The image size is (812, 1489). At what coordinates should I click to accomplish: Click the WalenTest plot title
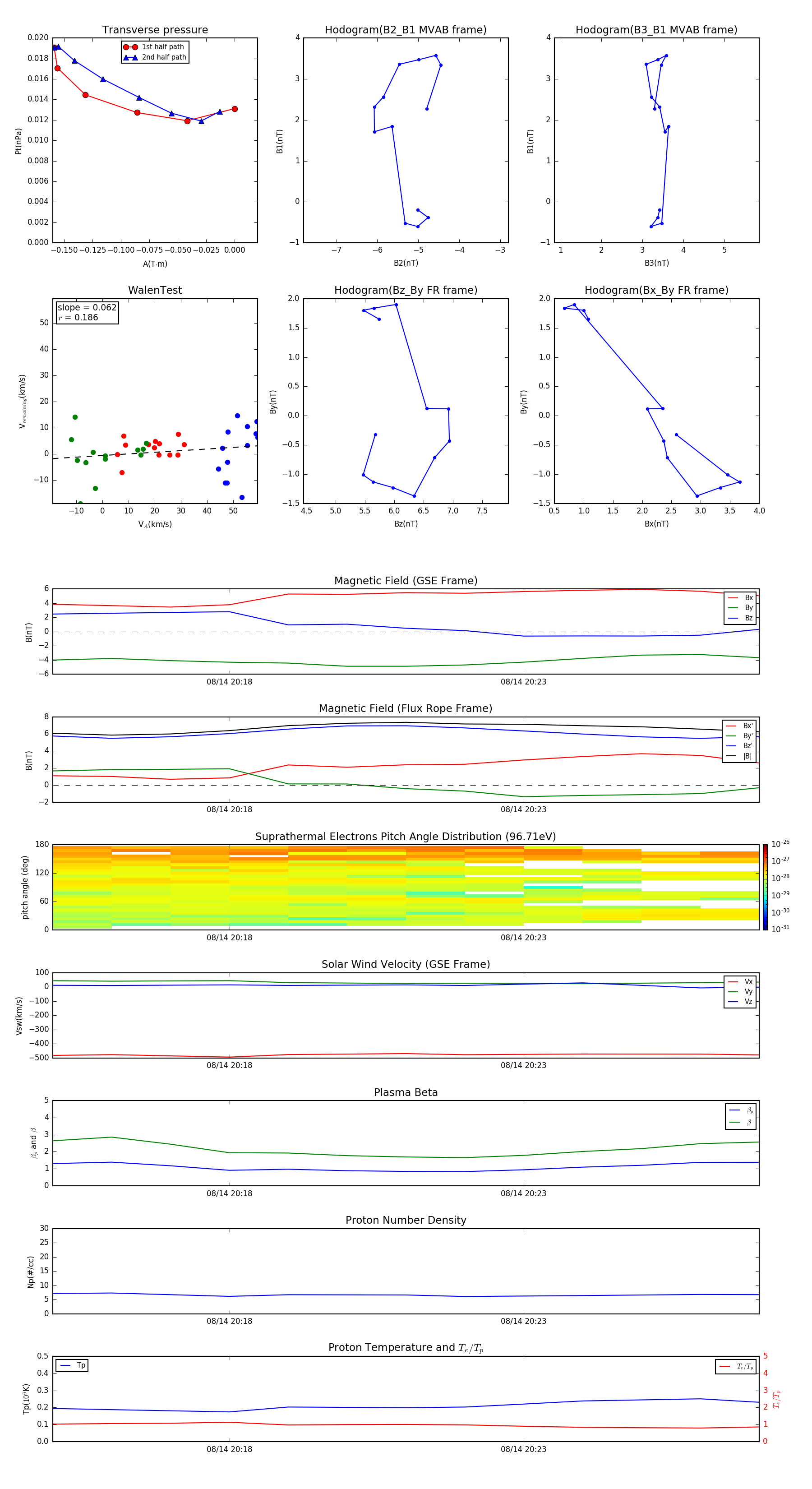155,290
